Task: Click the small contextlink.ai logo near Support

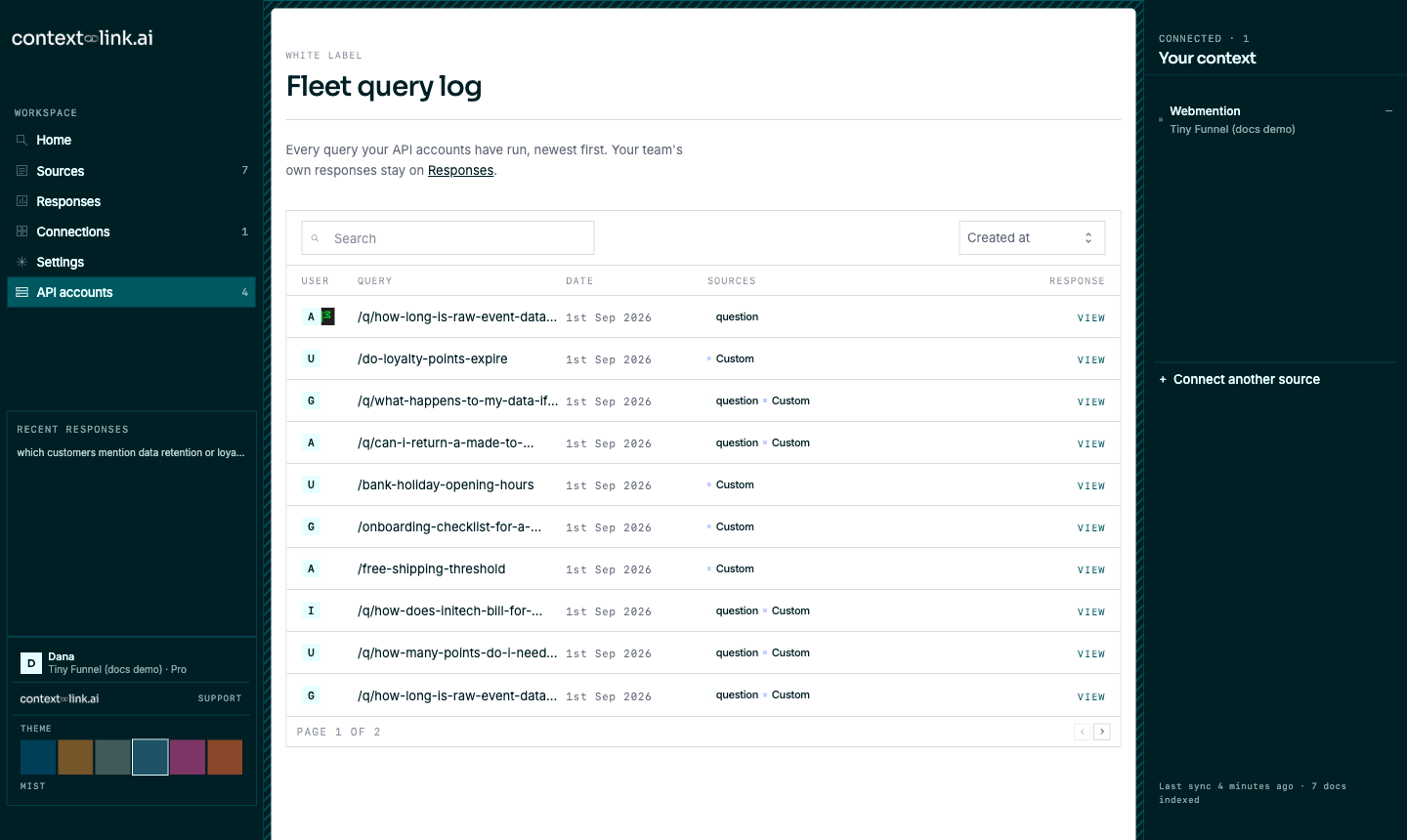Action: [60, 698]
